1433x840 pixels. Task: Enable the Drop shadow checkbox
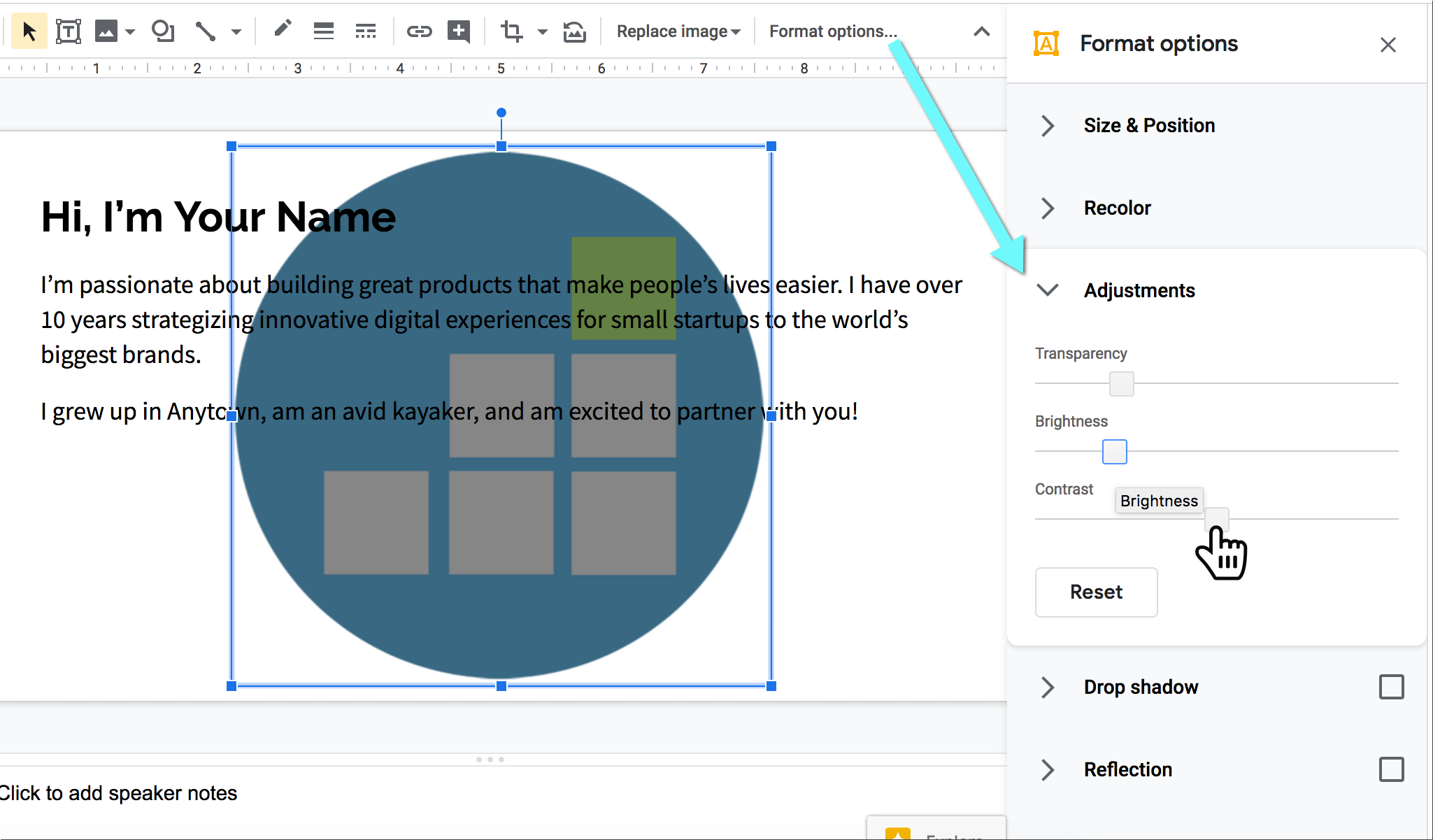pos(1392,687)
